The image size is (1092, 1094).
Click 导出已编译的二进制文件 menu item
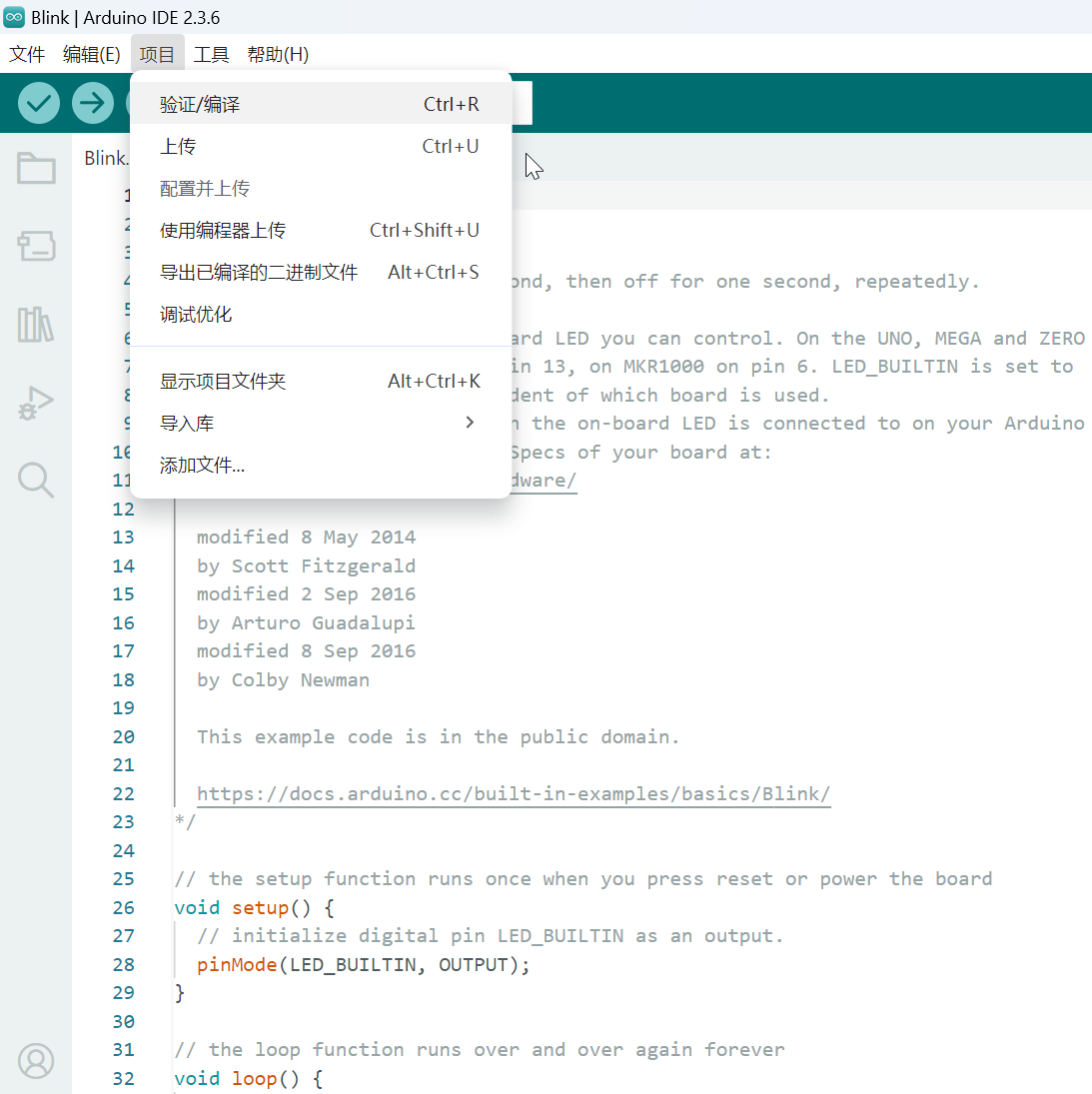(x=259, y=273)
